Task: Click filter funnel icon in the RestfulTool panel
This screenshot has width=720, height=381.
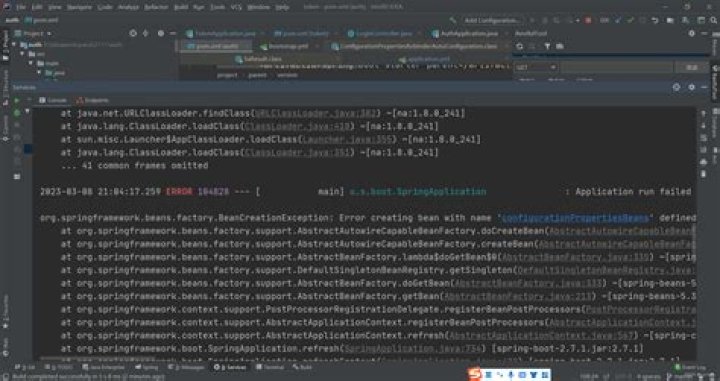Action: 547,46
